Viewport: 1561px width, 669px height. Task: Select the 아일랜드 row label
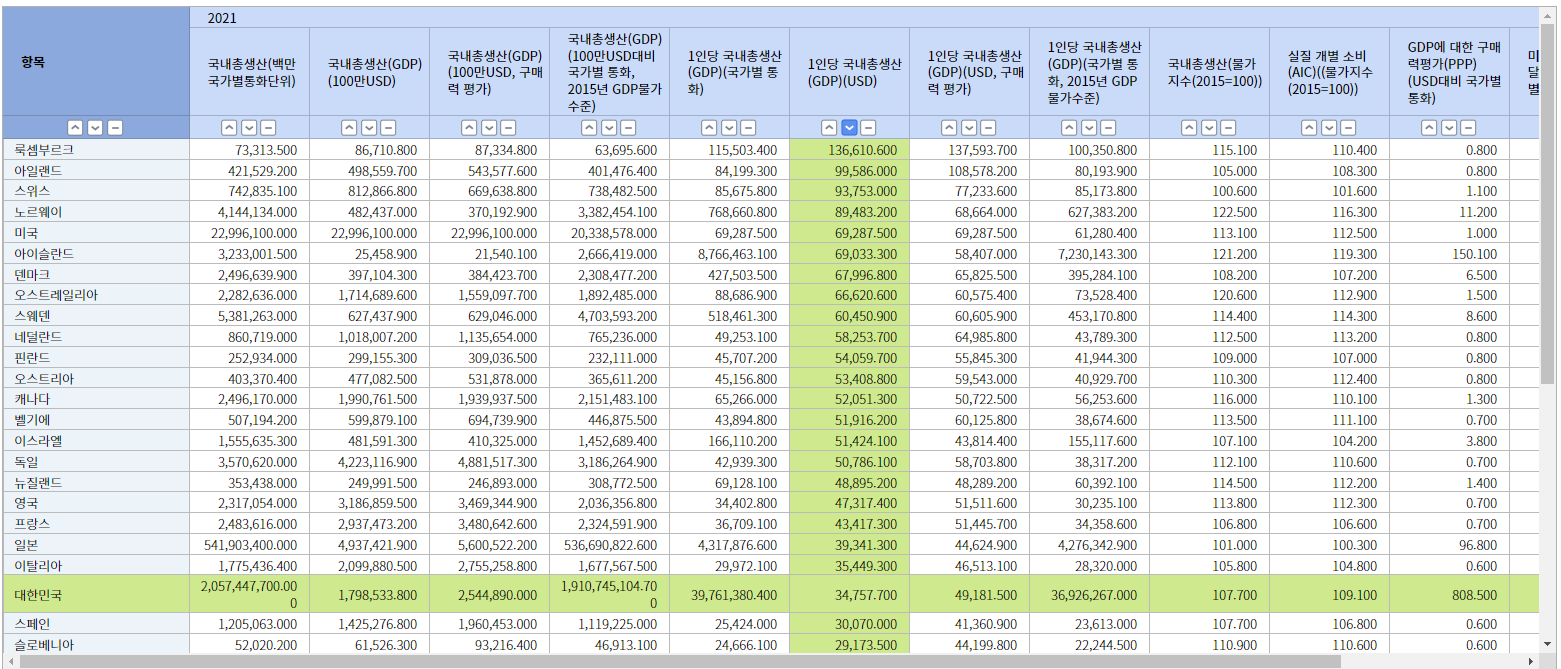pos(39,171)
